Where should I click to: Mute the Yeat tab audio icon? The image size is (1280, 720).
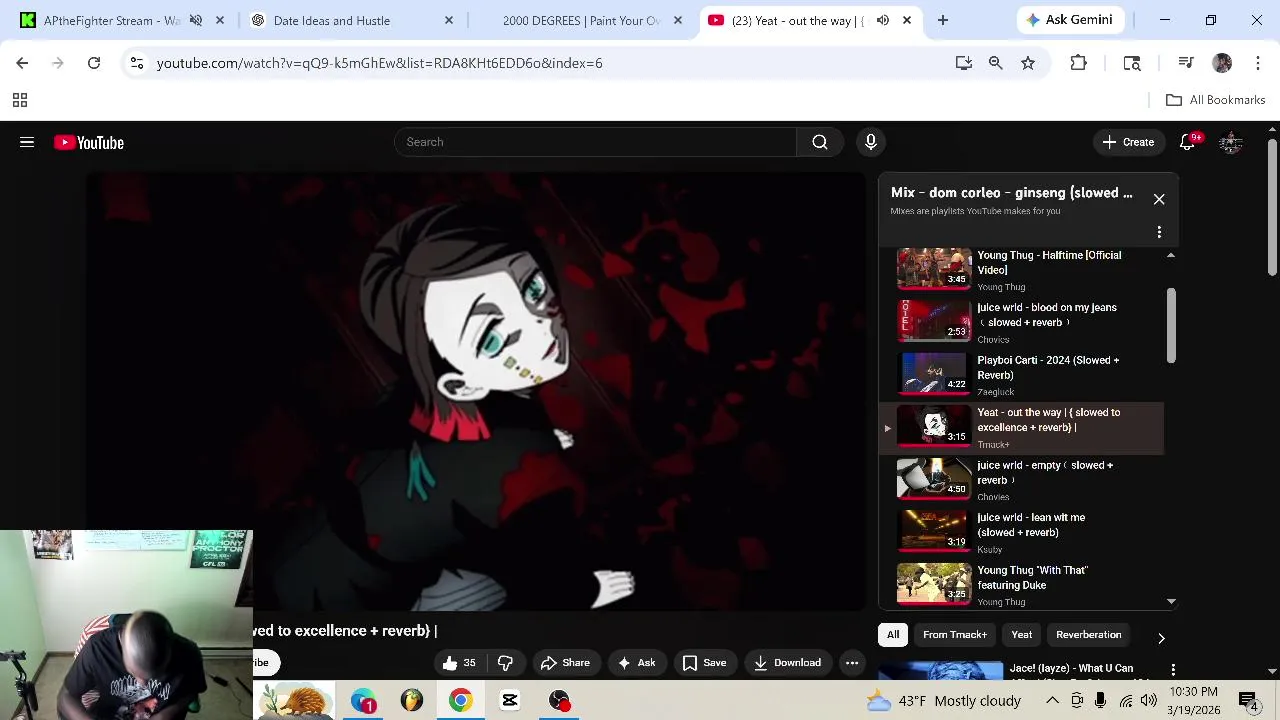tap(883, 20)
